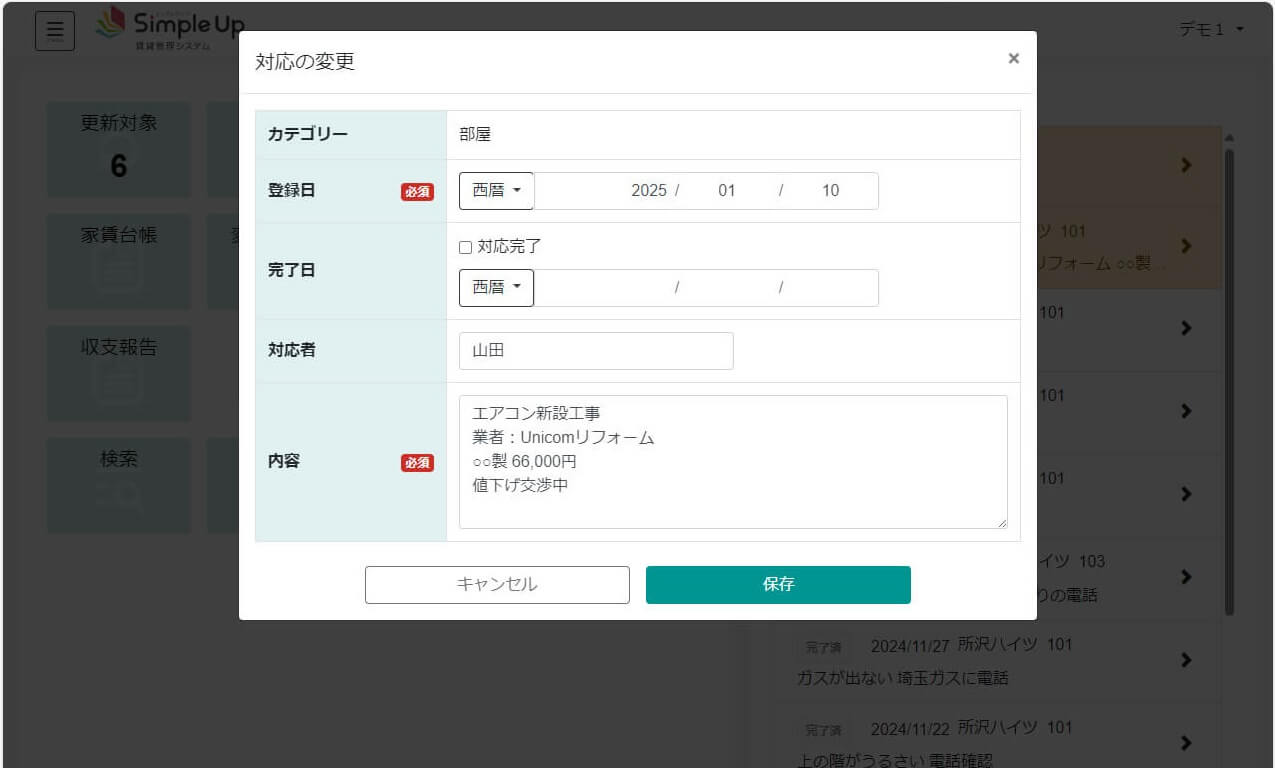Screen dimensions: 1275x768
Task: Click the scrollbar of the 対応 list
Action: [x=1229, y=380]
